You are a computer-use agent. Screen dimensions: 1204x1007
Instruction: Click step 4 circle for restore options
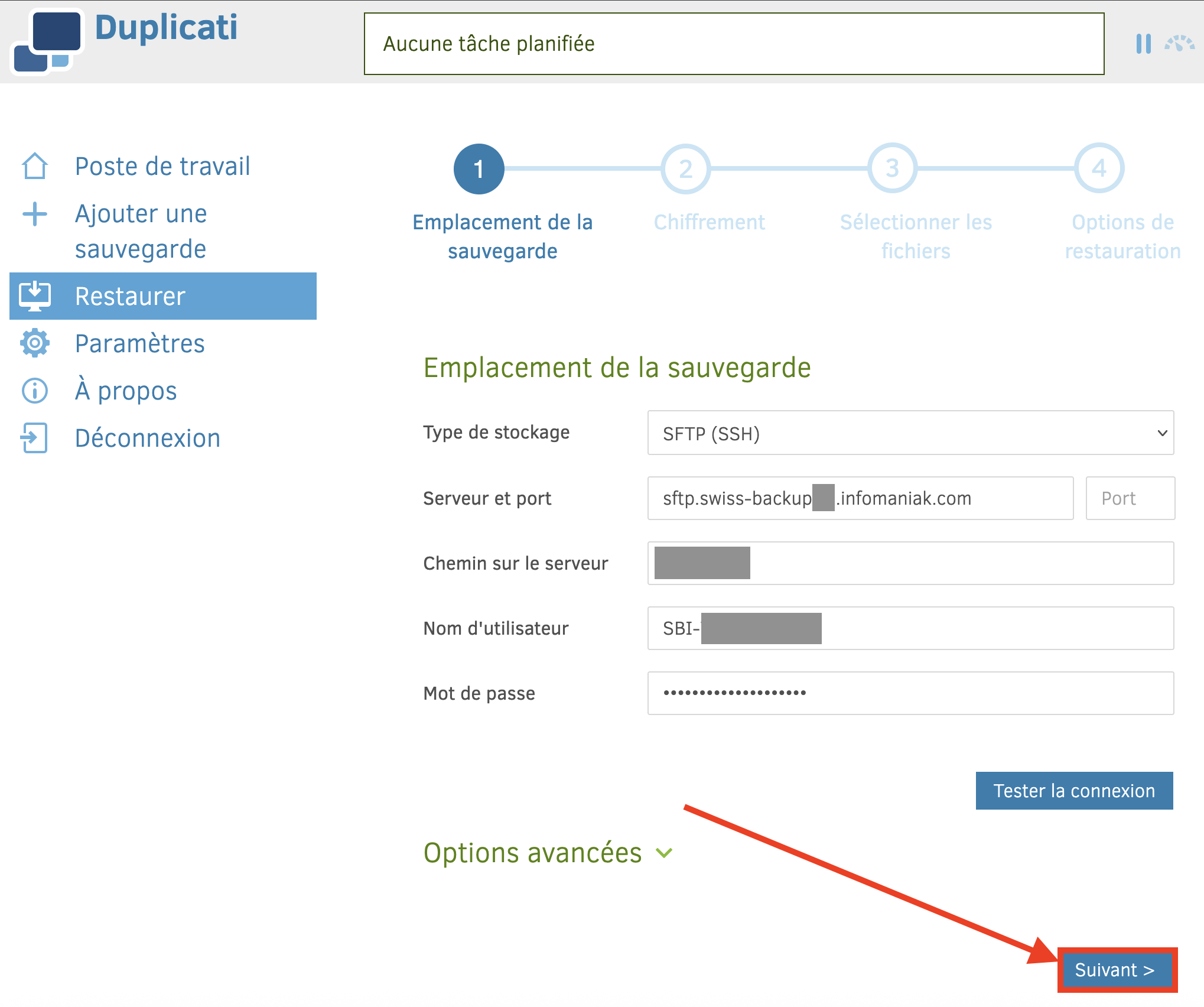(1099, 169)
